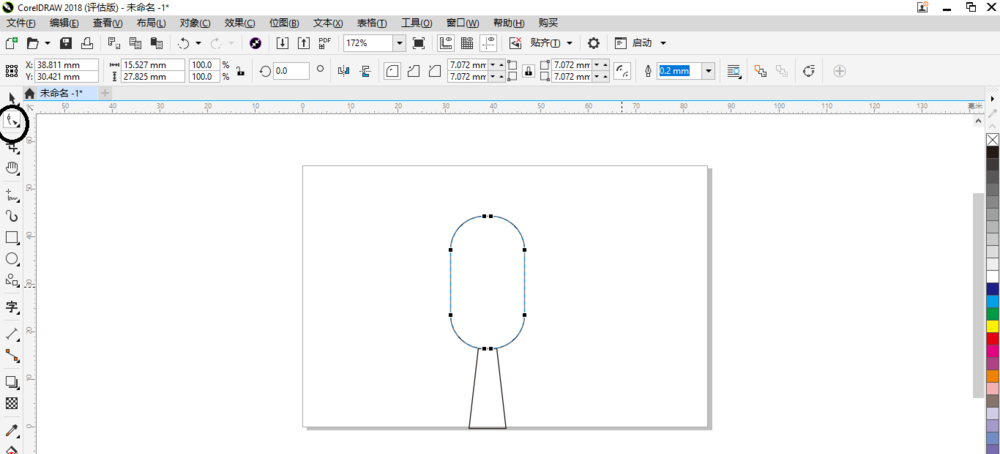Click the Publish to PDF icon
Viewport: 1000px width, 454px height.
click(324, 43)
